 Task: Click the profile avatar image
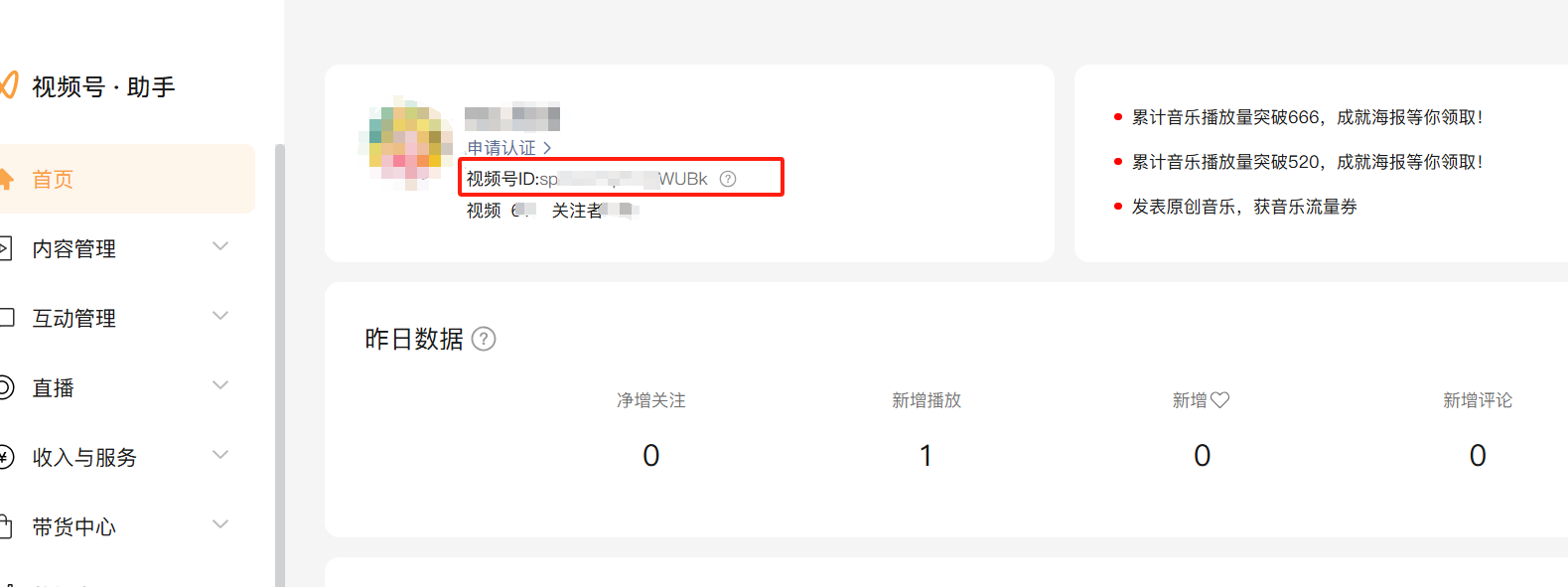click(407, 144)
